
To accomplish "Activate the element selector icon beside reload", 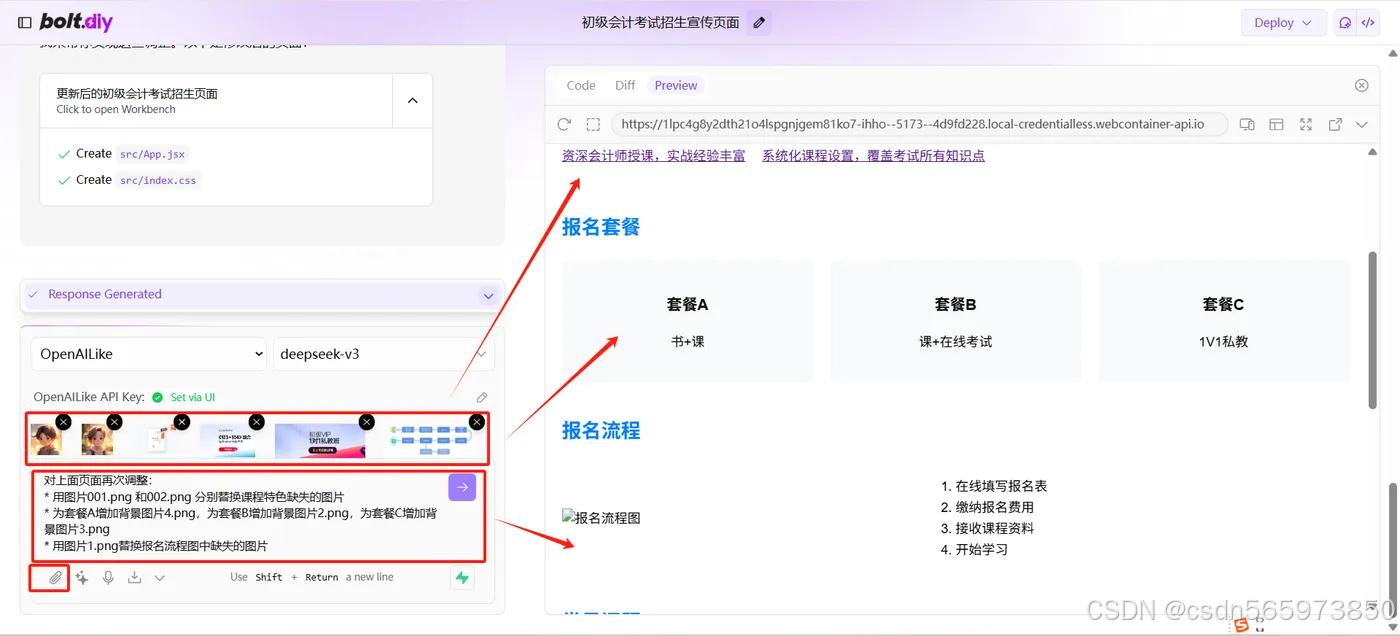I will (593, 124).
